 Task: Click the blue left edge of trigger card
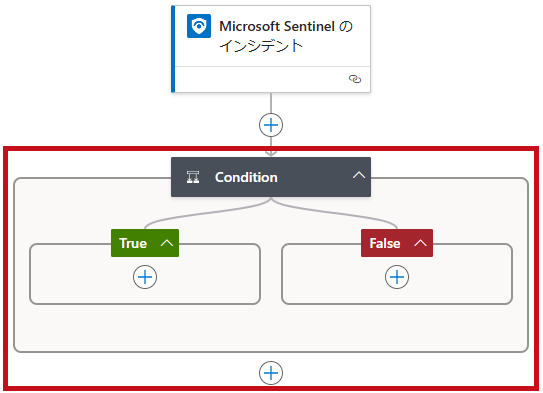(x=173, y=49)
